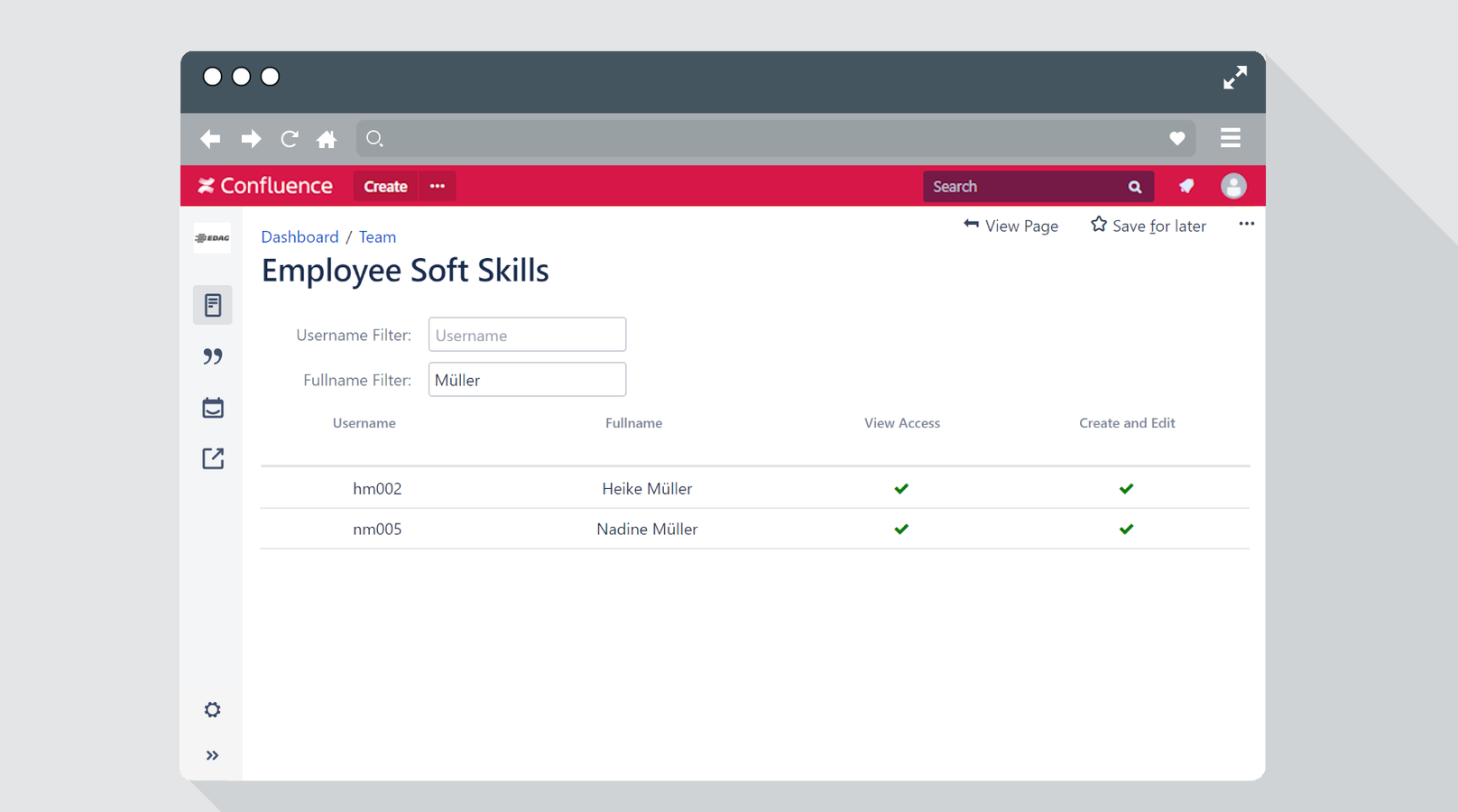This screenshot has width=1458, height=812.
Task: Expand the sidebar with double chevron
Action: pos(212,755)
